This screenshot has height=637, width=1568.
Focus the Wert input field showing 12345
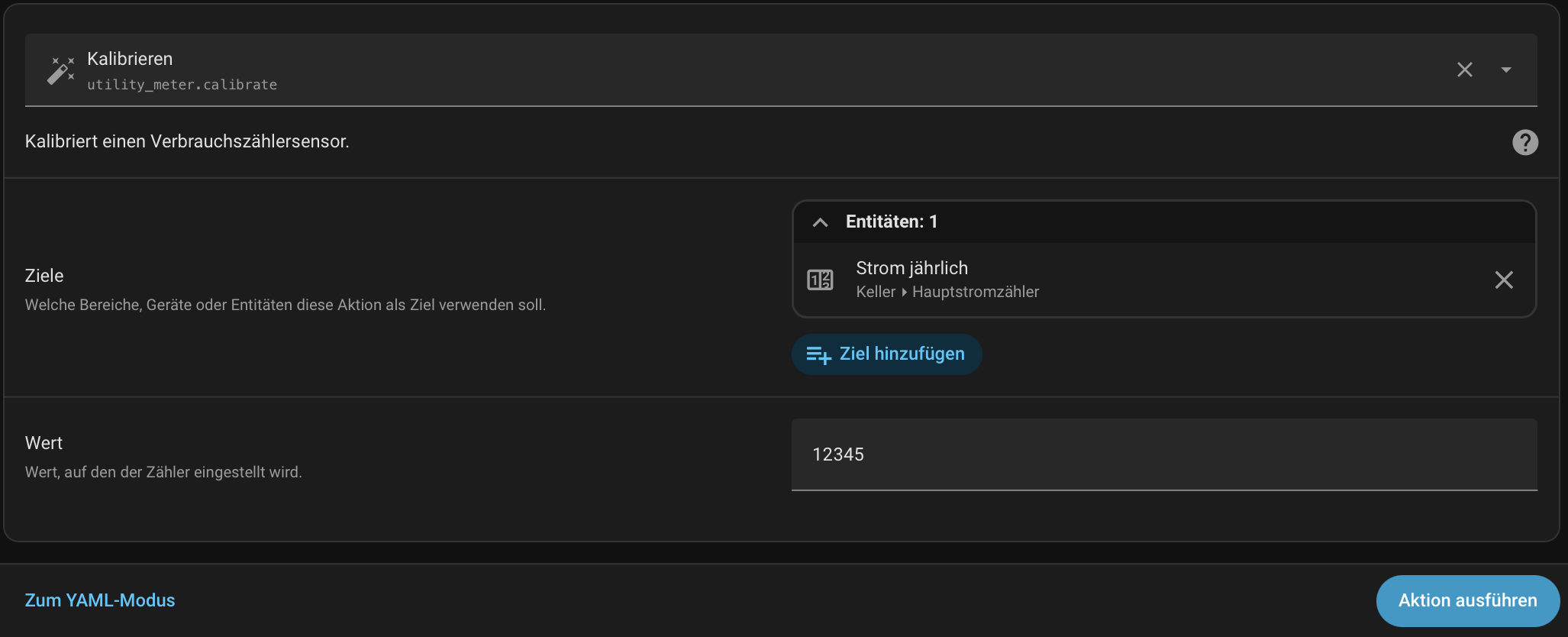1163,454
